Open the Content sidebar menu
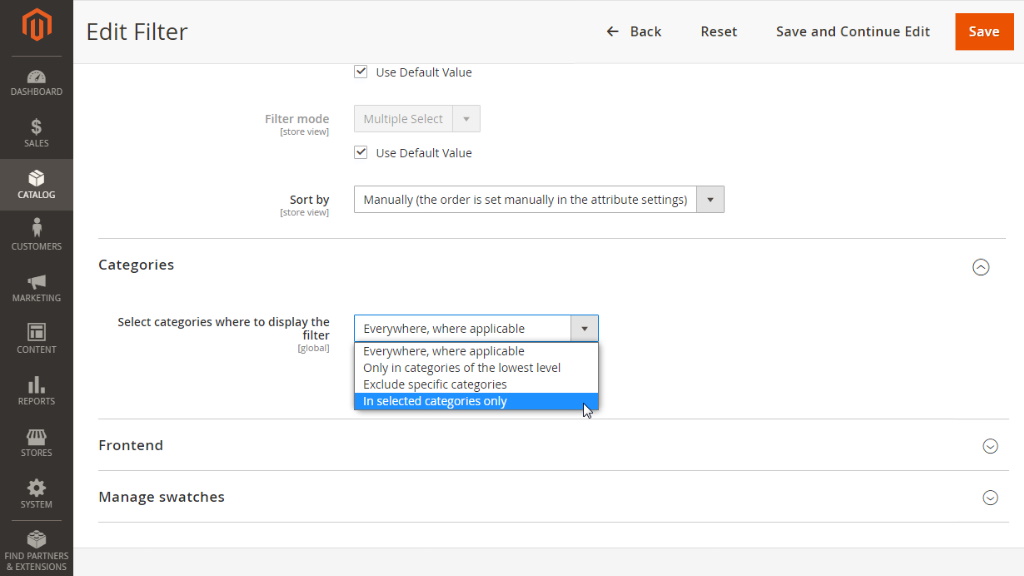The height and width of the screenshot is (576, 1024). click(37, 339)
